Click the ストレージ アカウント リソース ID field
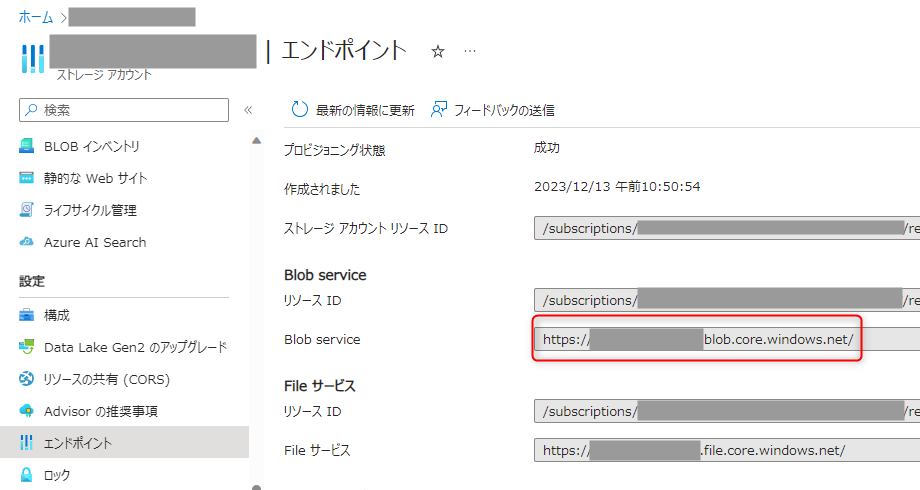The height and width of the screenshot is (490, 920). (727, 228)
